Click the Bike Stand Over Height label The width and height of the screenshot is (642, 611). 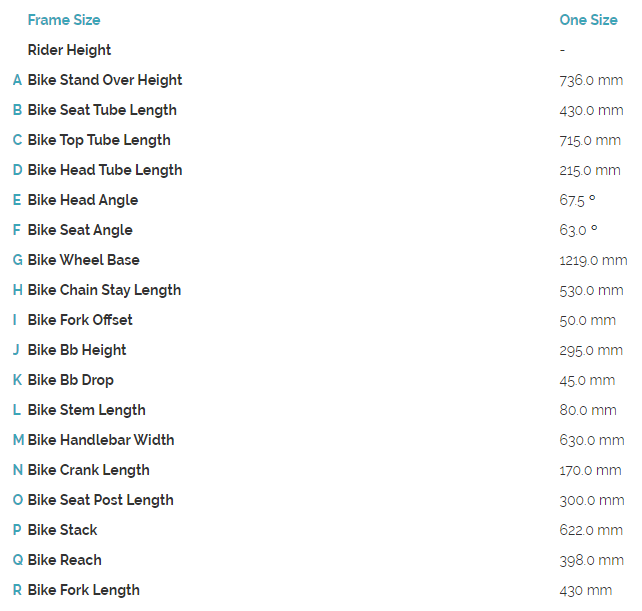pyautogui.click(x=105, y=80)
